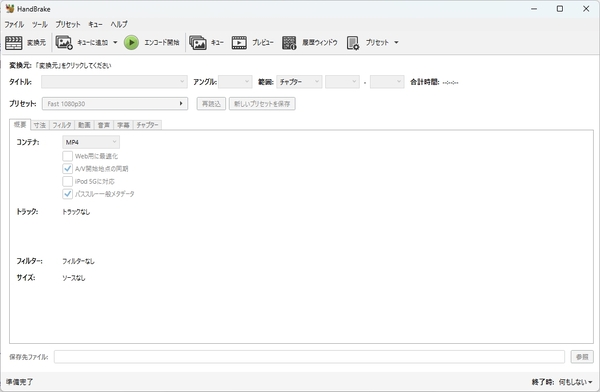Viewport: 600px width, 392px height.
Task: Open the タイトル combo box
Action: point(114,82)
